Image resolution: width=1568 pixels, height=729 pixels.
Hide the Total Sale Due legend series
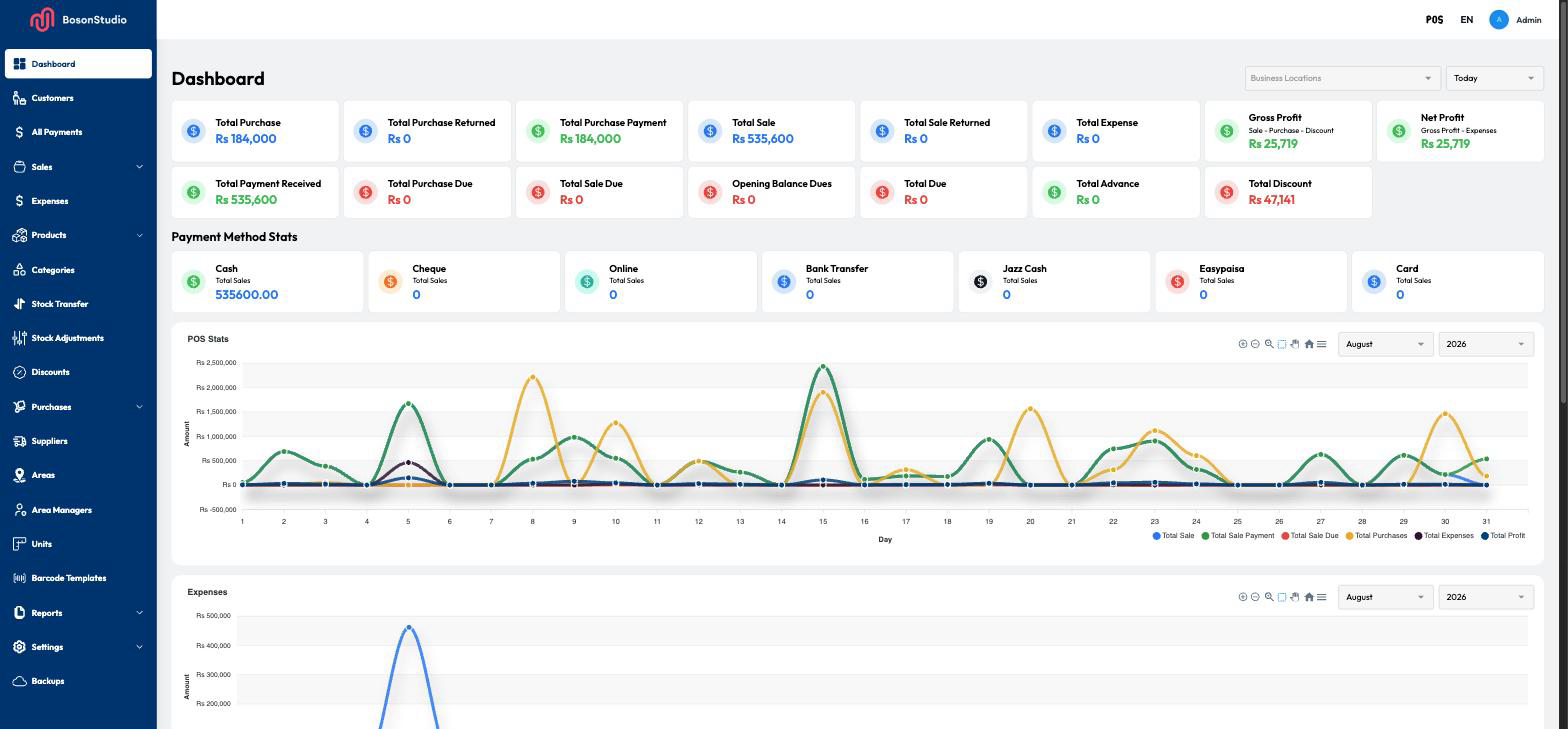point(1310,536)
